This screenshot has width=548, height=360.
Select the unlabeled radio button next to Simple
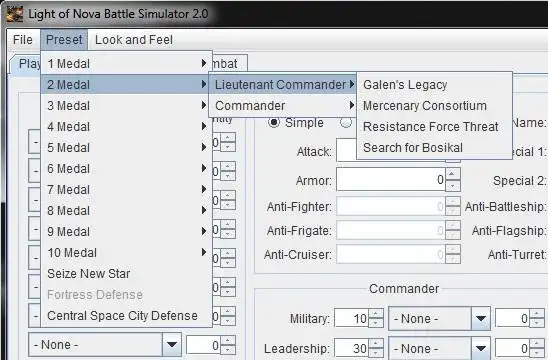point(346,123)
